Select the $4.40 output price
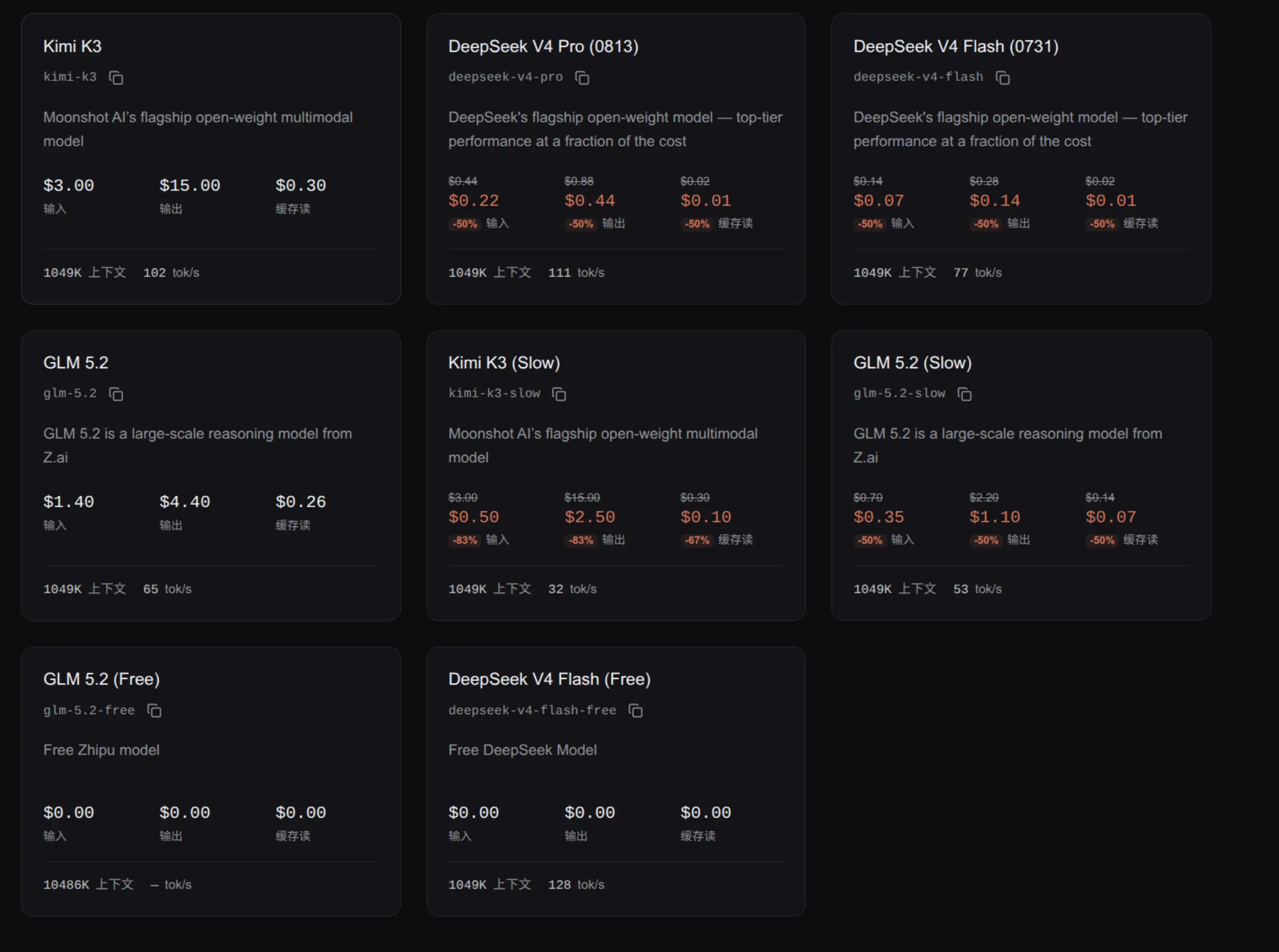 185,502
